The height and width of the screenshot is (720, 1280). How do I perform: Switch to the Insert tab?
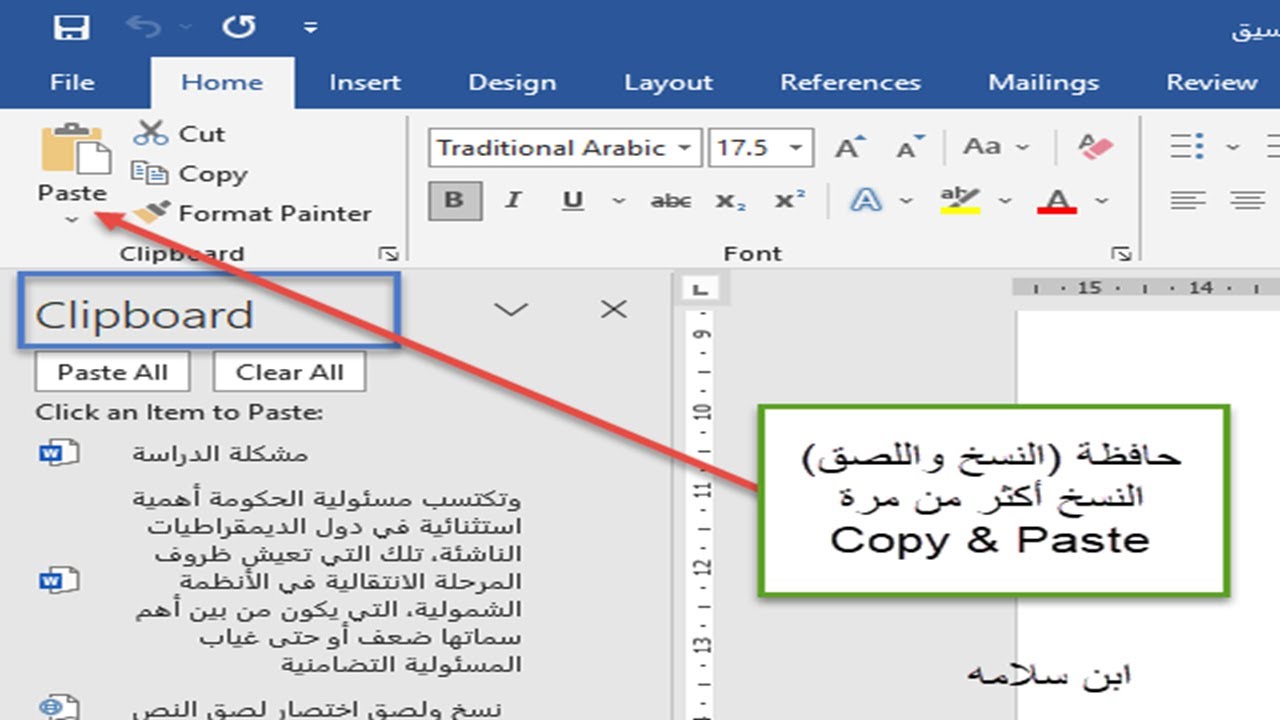pyautogui.click(x=365, y=82)
